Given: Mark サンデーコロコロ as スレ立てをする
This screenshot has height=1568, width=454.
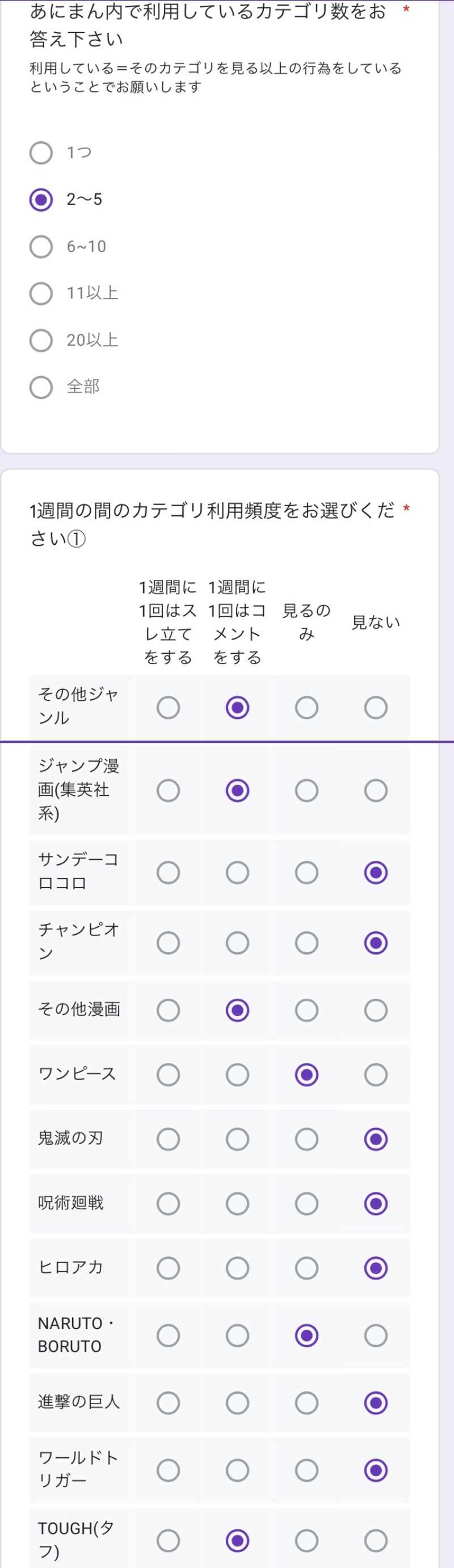Looking at the screenshot, I should 168,872.
